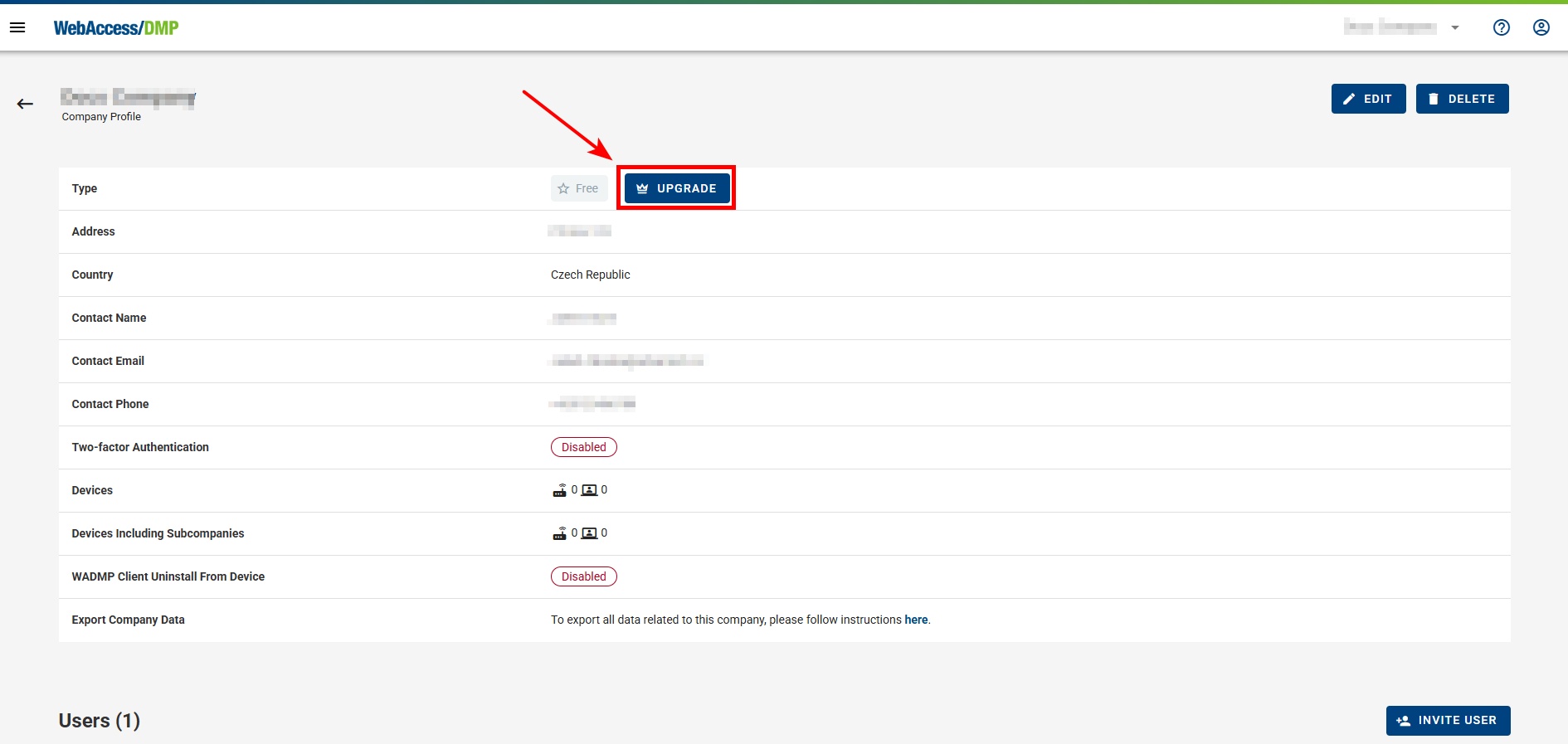
Task: Open the user account profile icon
Action: click(x=1541, y=27)
